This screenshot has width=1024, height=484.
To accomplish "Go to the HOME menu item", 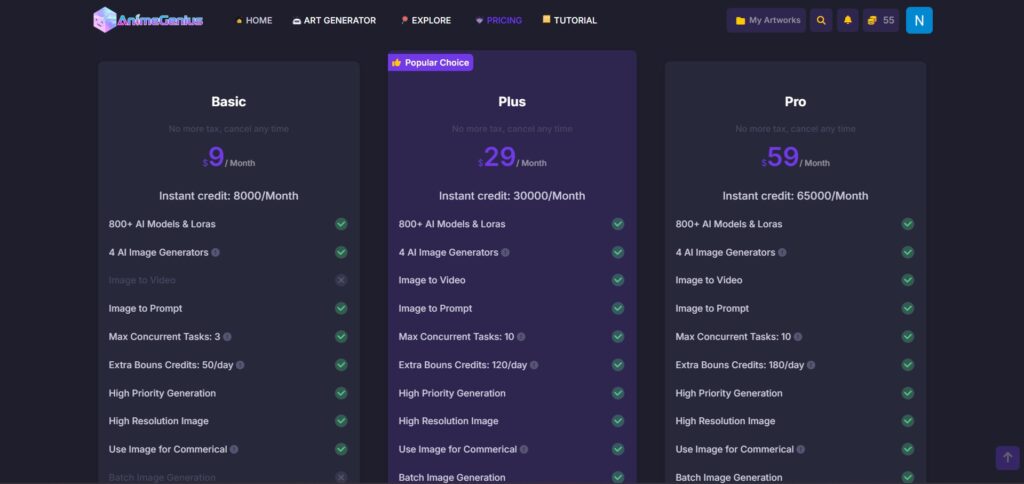I will [x=253, y=20].
